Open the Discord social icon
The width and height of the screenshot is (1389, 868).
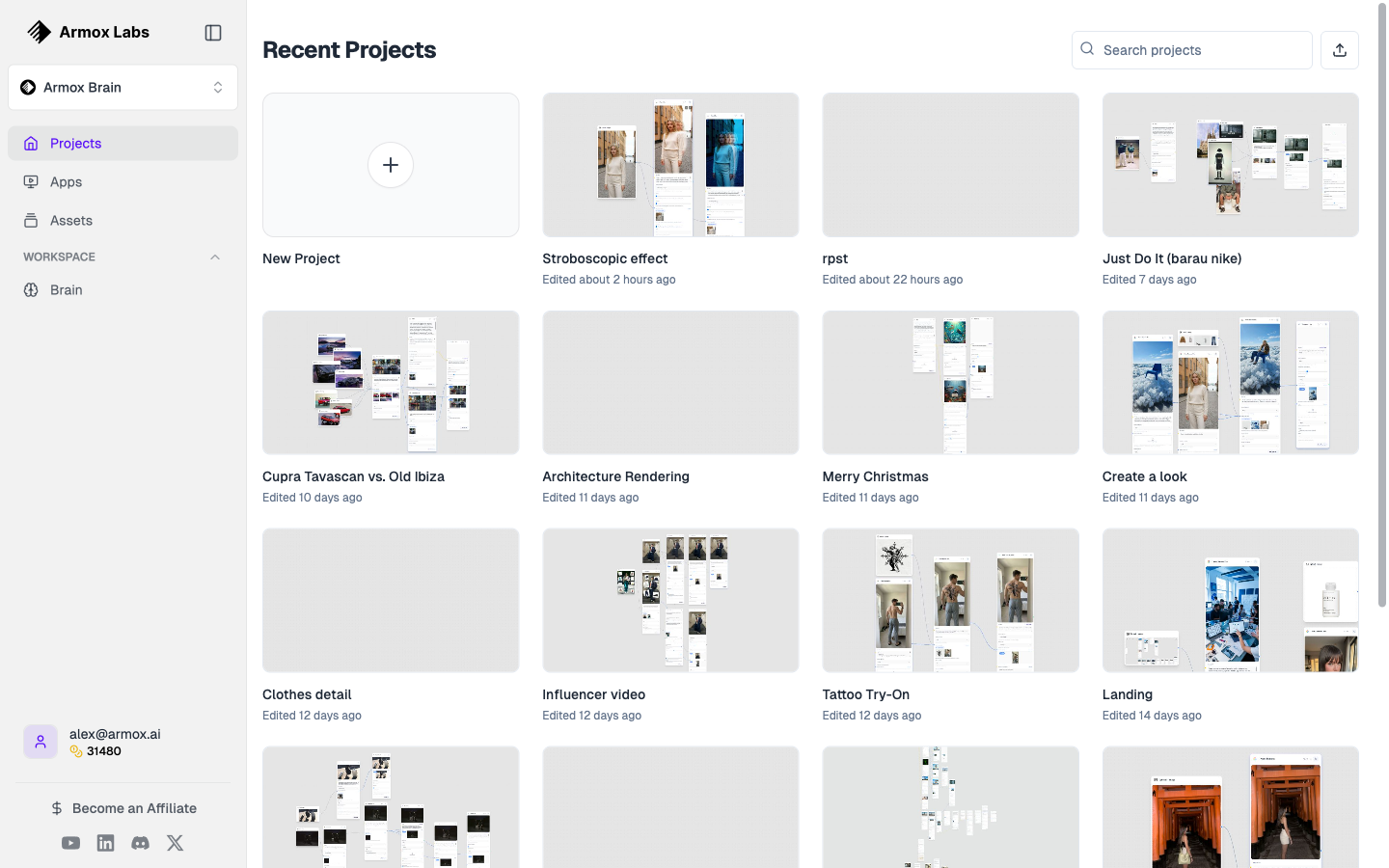[141, 843]
